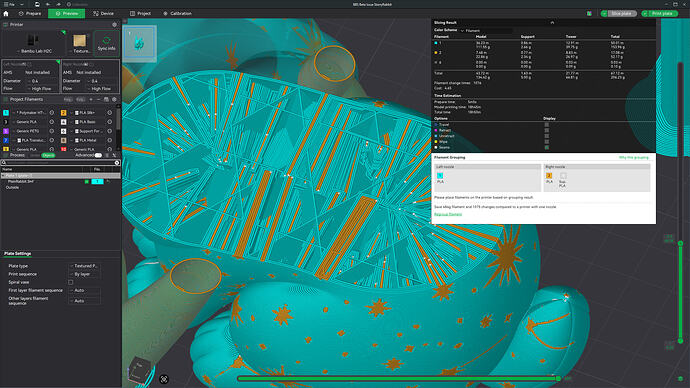Click the Home icon
This screenshot has width=690, height=388.
(x=6, y=14)
